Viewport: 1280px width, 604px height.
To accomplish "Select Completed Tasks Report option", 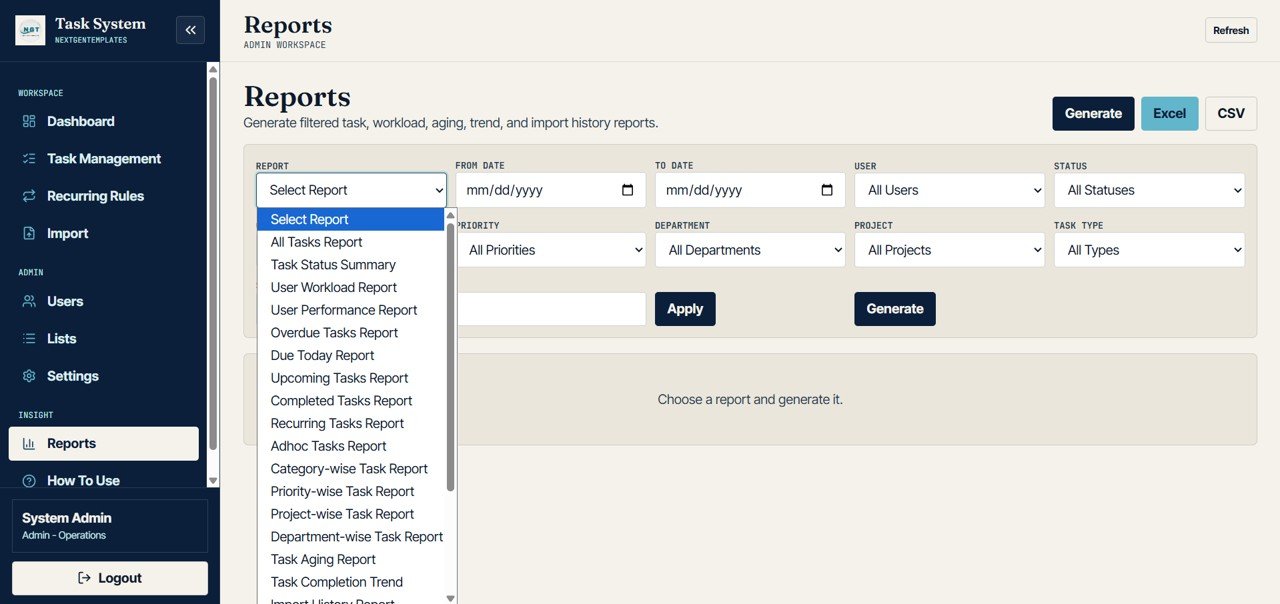I will (351, 401).
